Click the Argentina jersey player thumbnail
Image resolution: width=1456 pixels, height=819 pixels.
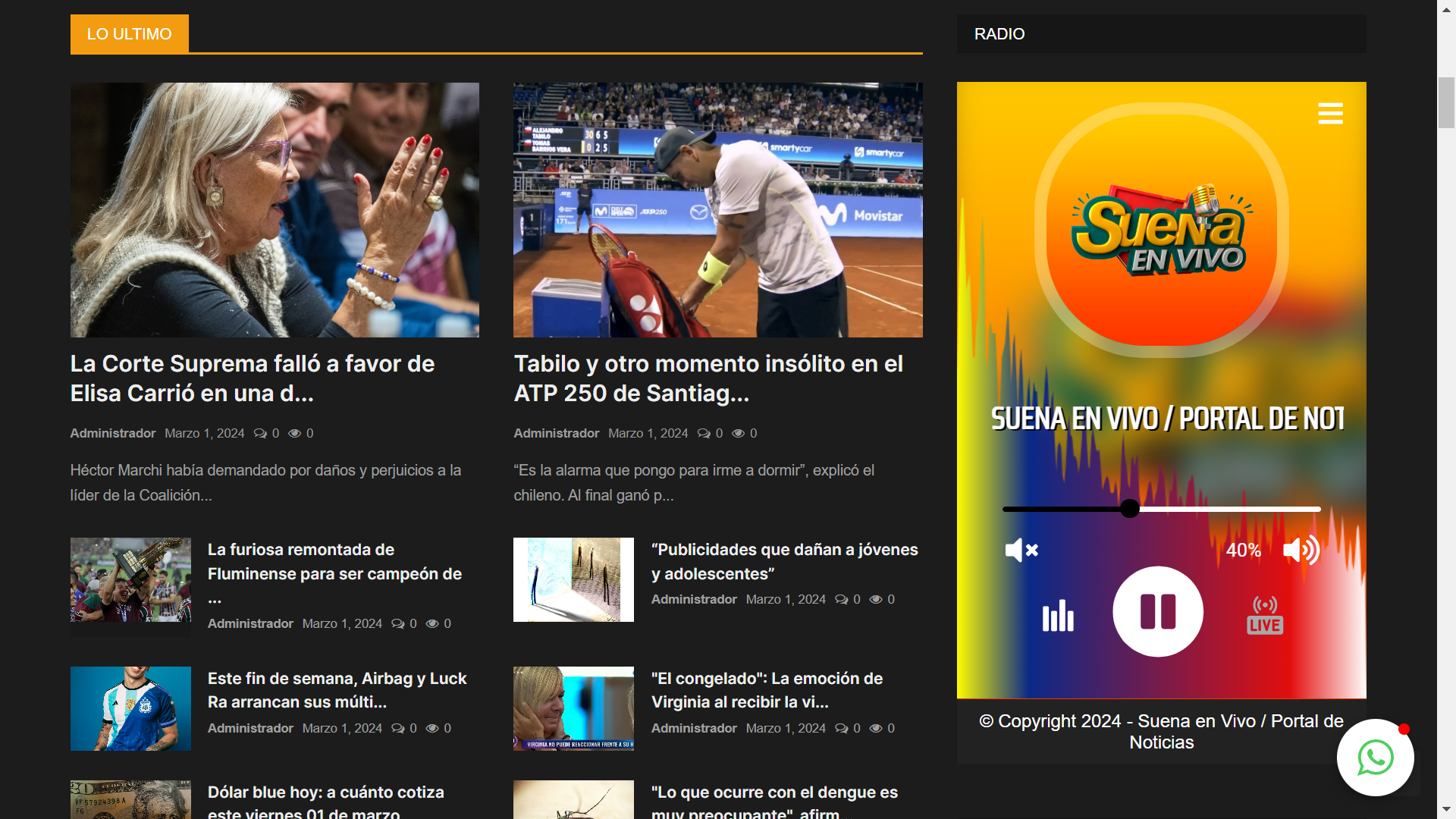tap(130, 708)
